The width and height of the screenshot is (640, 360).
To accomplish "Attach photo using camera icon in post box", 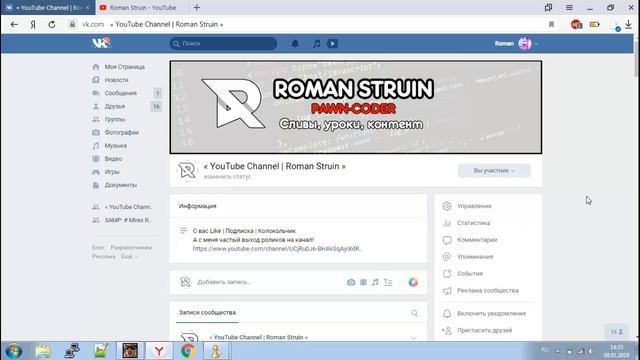I will pyautogui.click(x=351, y=282).
